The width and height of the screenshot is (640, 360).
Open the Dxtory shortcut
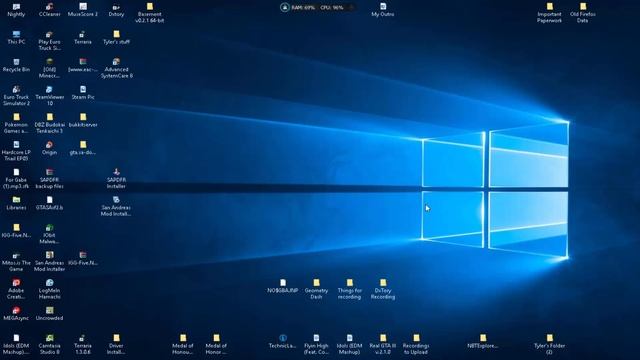click(116, 10)
